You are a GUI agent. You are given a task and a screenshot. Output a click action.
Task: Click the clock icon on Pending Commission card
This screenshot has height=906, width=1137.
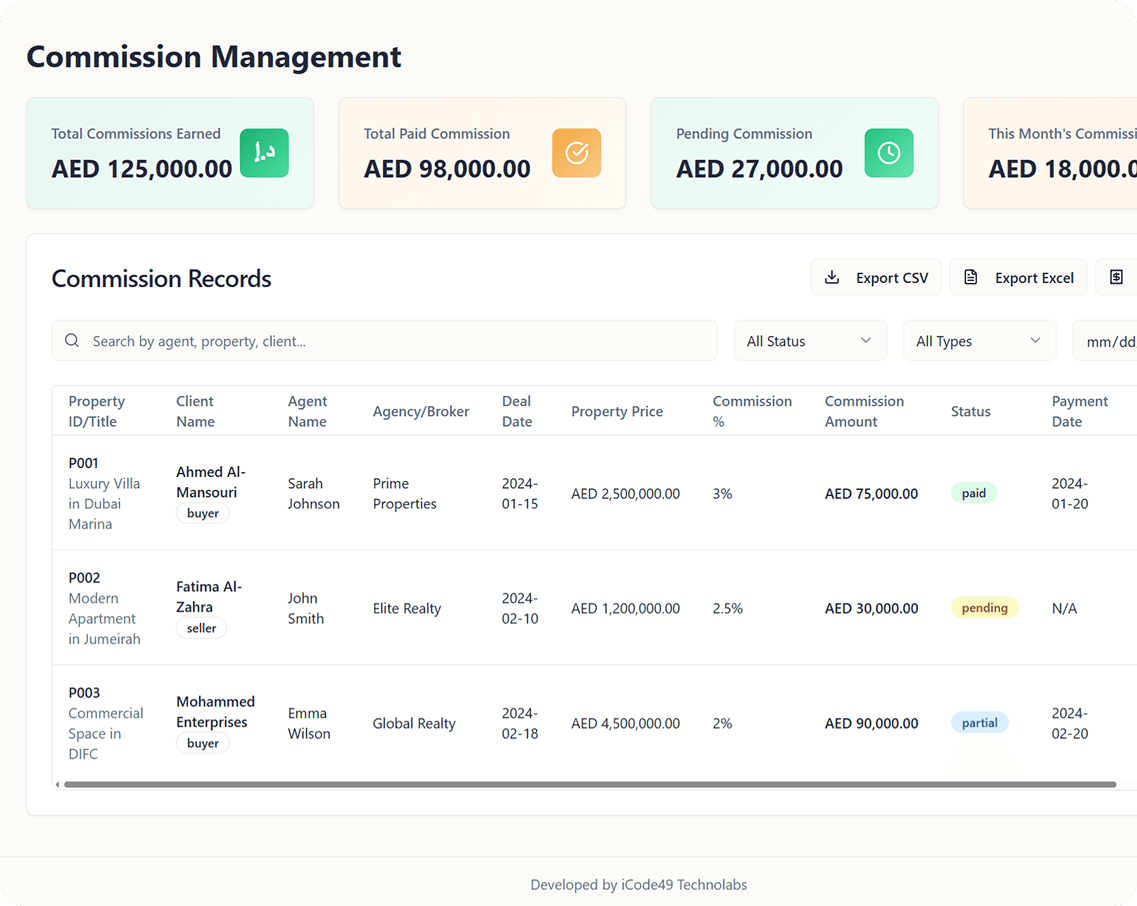[889, 153]
